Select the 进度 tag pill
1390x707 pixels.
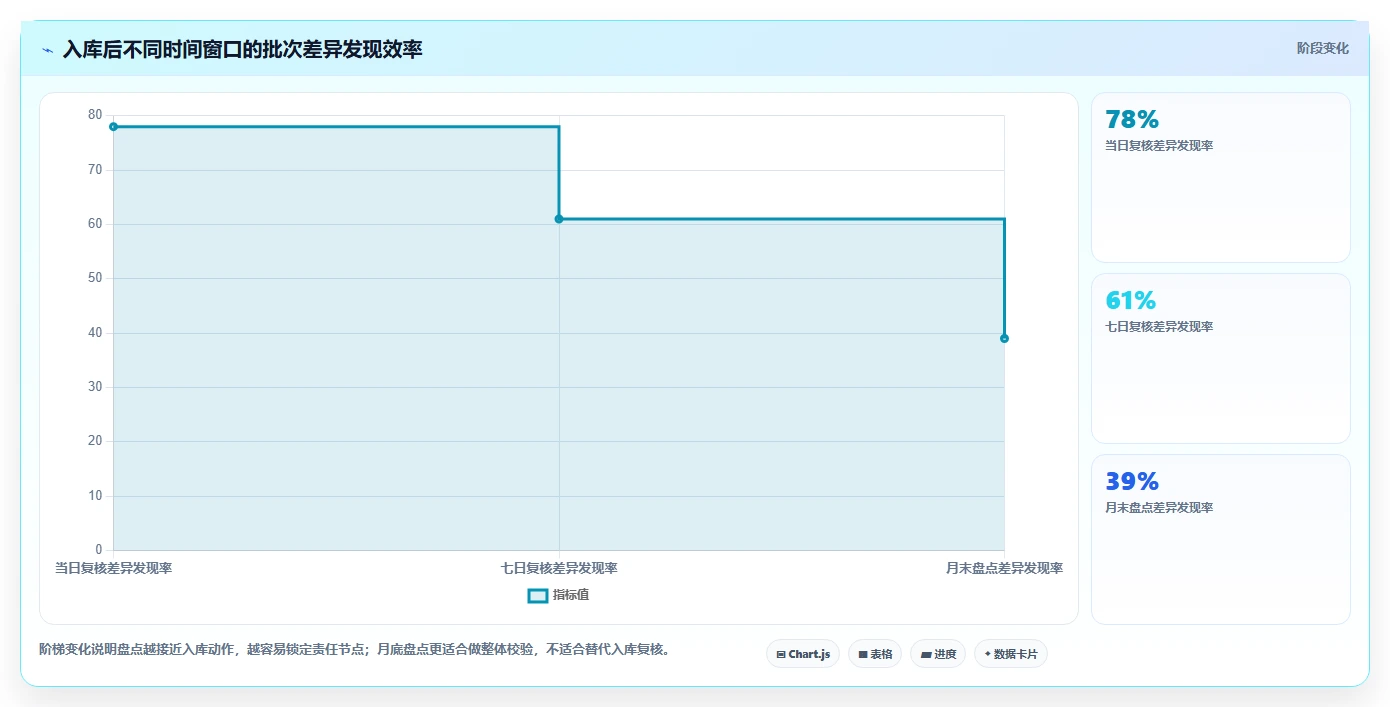(x=938, y=654)
